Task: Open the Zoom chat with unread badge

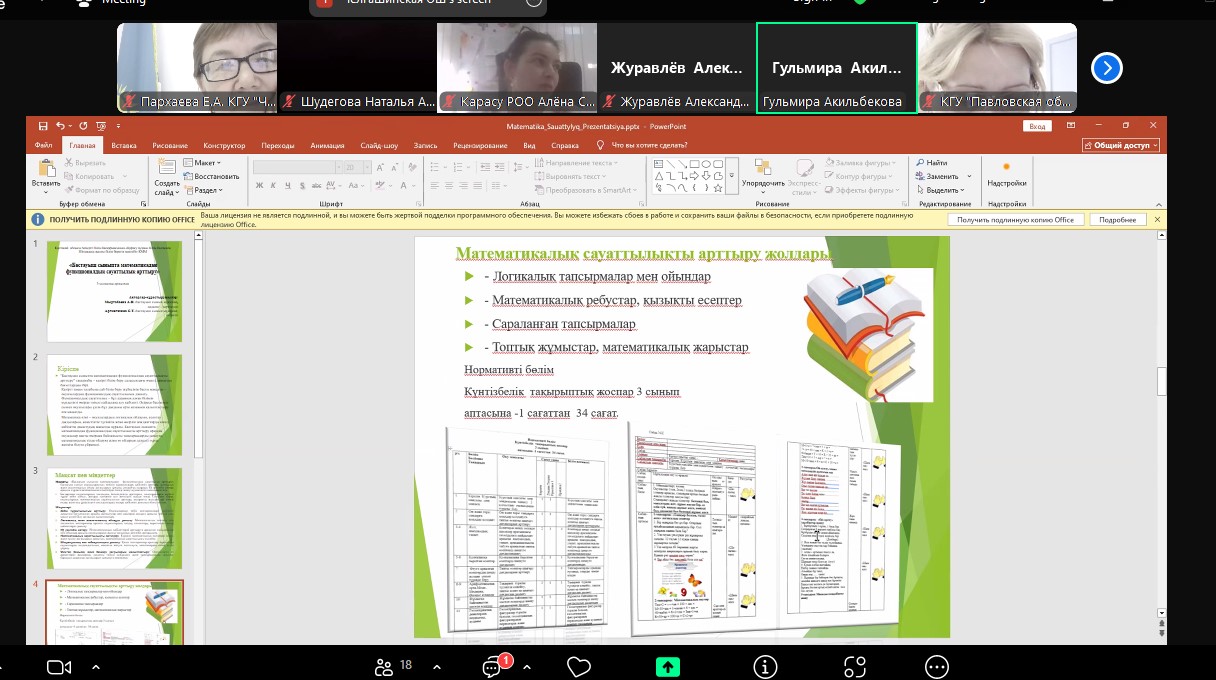Action: [493, 667]
